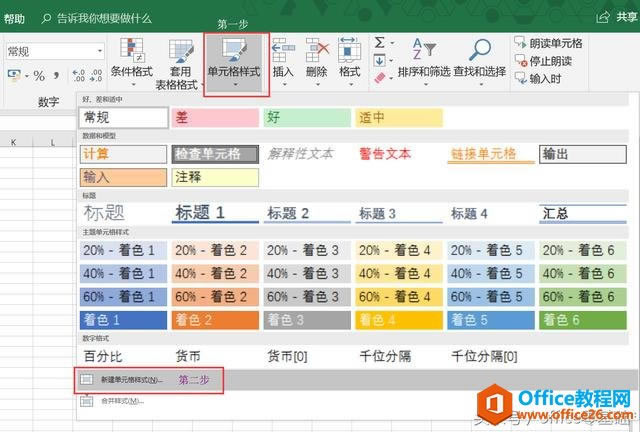This screenshot has height=432, width=640.
Task: Click the 删除 delete cells icon
Action: [317, 50]
